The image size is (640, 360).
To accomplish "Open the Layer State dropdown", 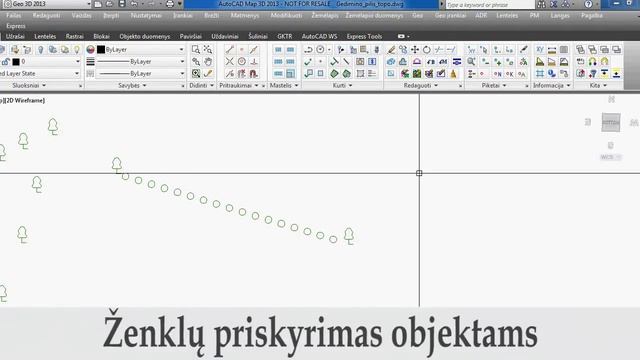I will [77, 73].
